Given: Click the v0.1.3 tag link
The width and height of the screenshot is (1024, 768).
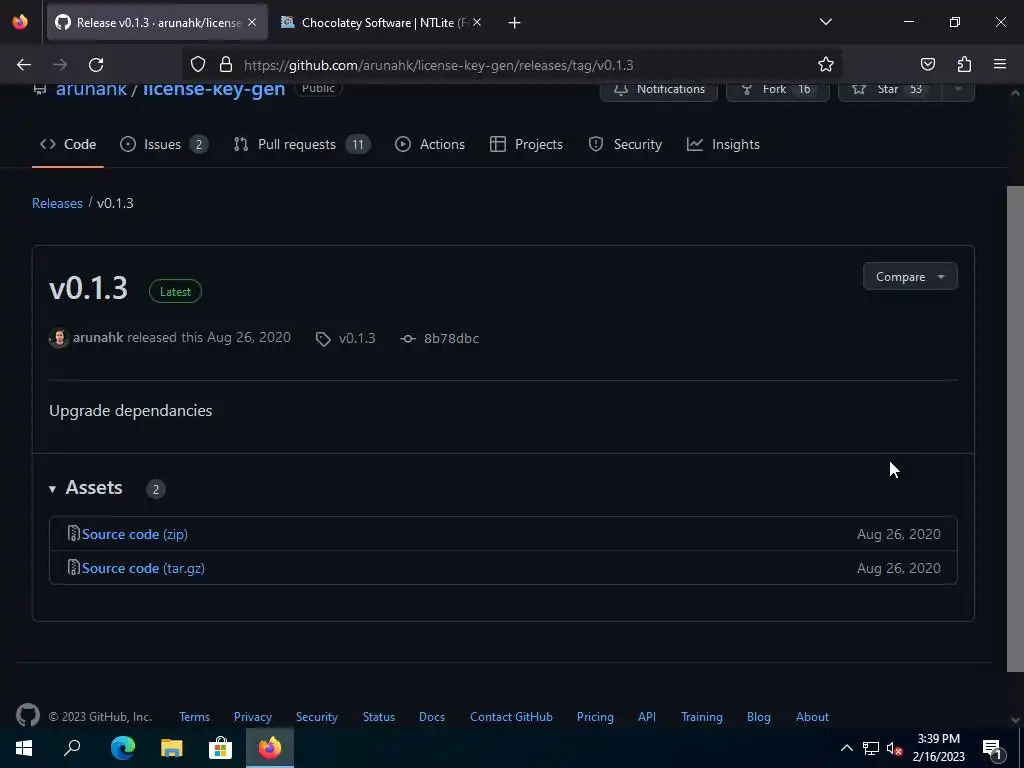Looking at the screenshot, I should click(x=346, y=338).
